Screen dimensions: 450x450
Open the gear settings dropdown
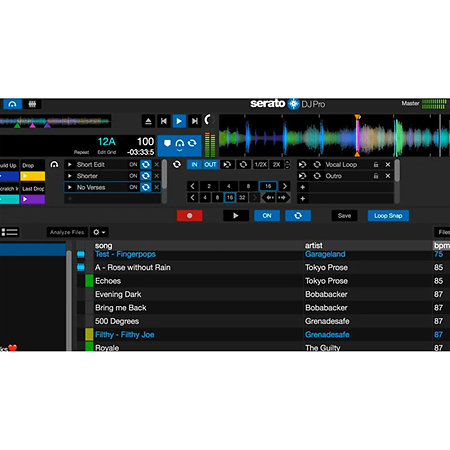[99, 232]
